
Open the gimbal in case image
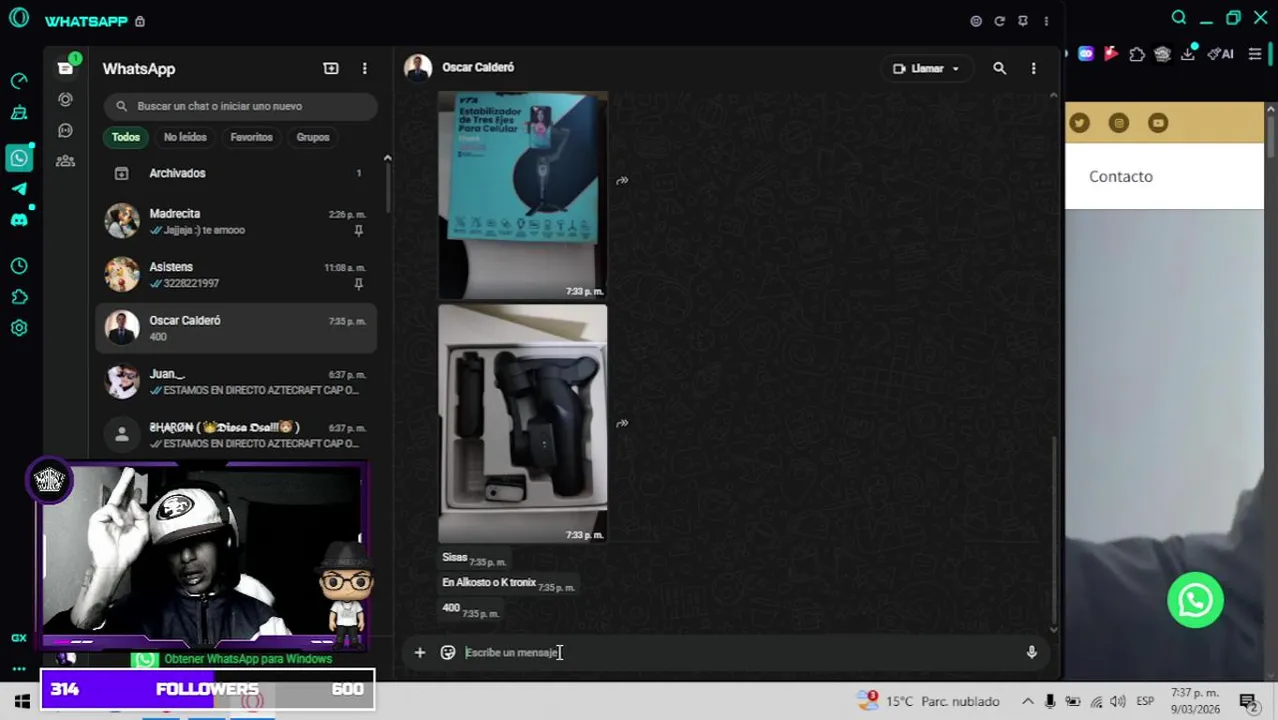tap(523, 424)
